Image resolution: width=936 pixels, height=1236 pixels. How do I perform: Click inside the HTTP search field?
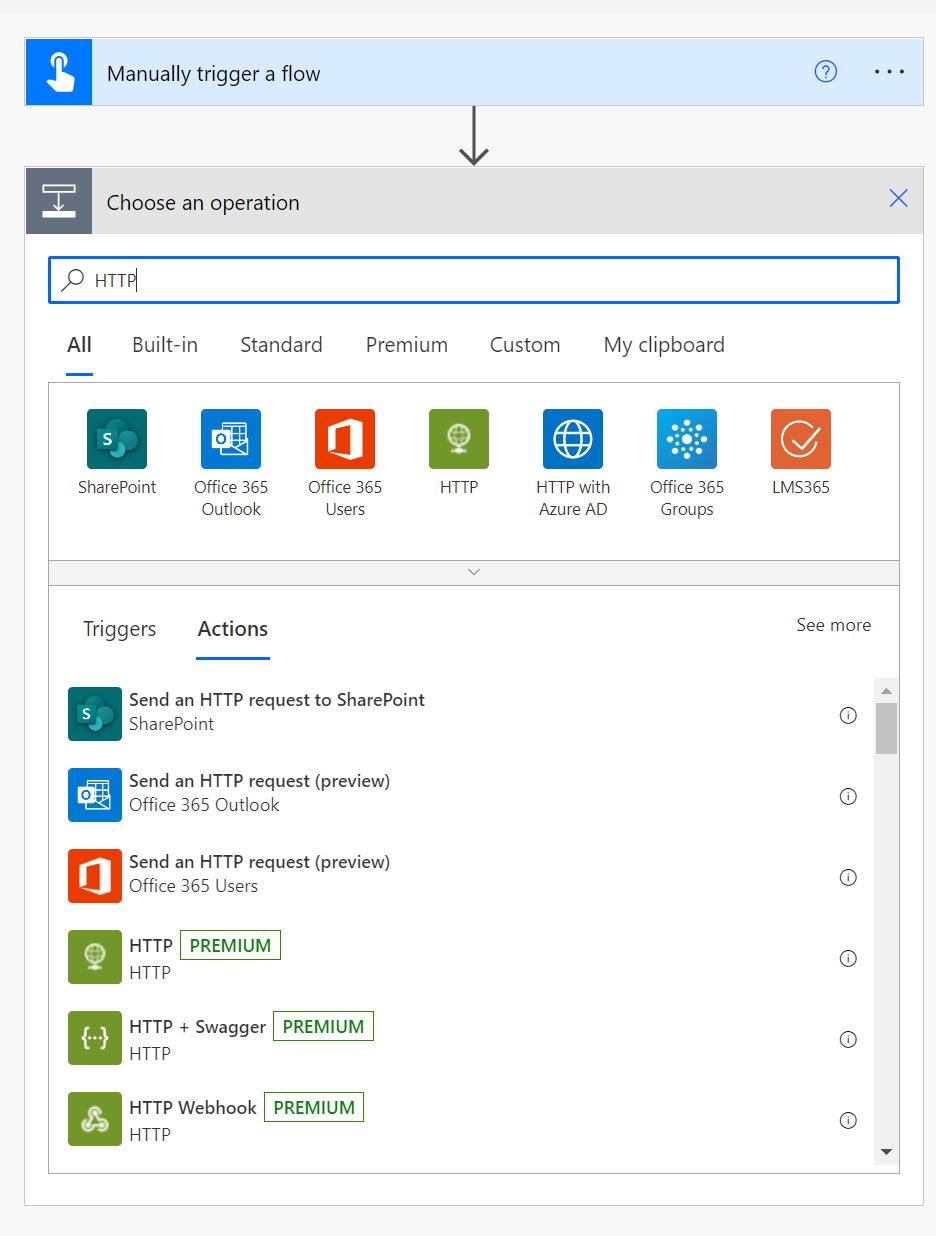coord(474,280)
